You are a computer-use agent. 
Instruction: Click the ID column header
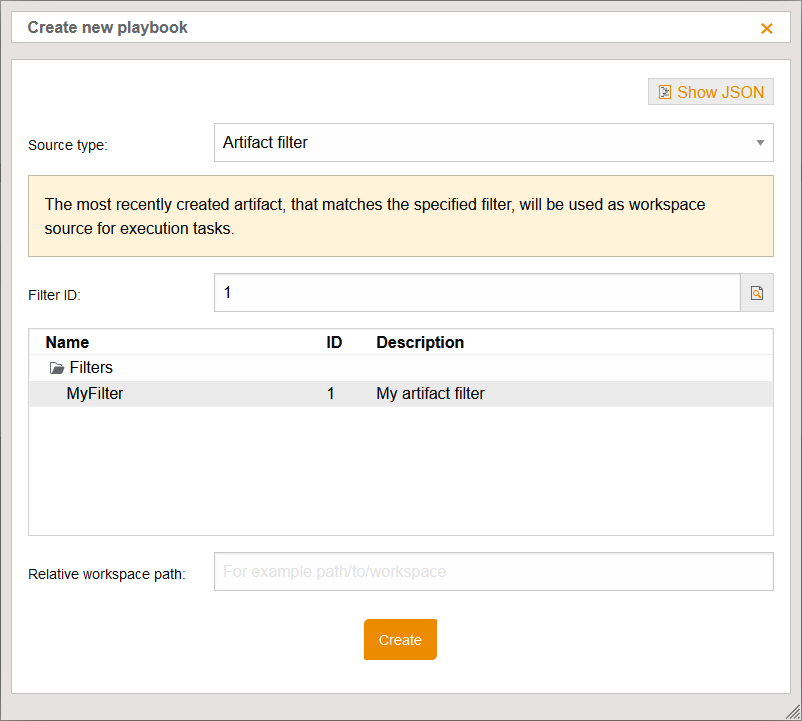333,342
